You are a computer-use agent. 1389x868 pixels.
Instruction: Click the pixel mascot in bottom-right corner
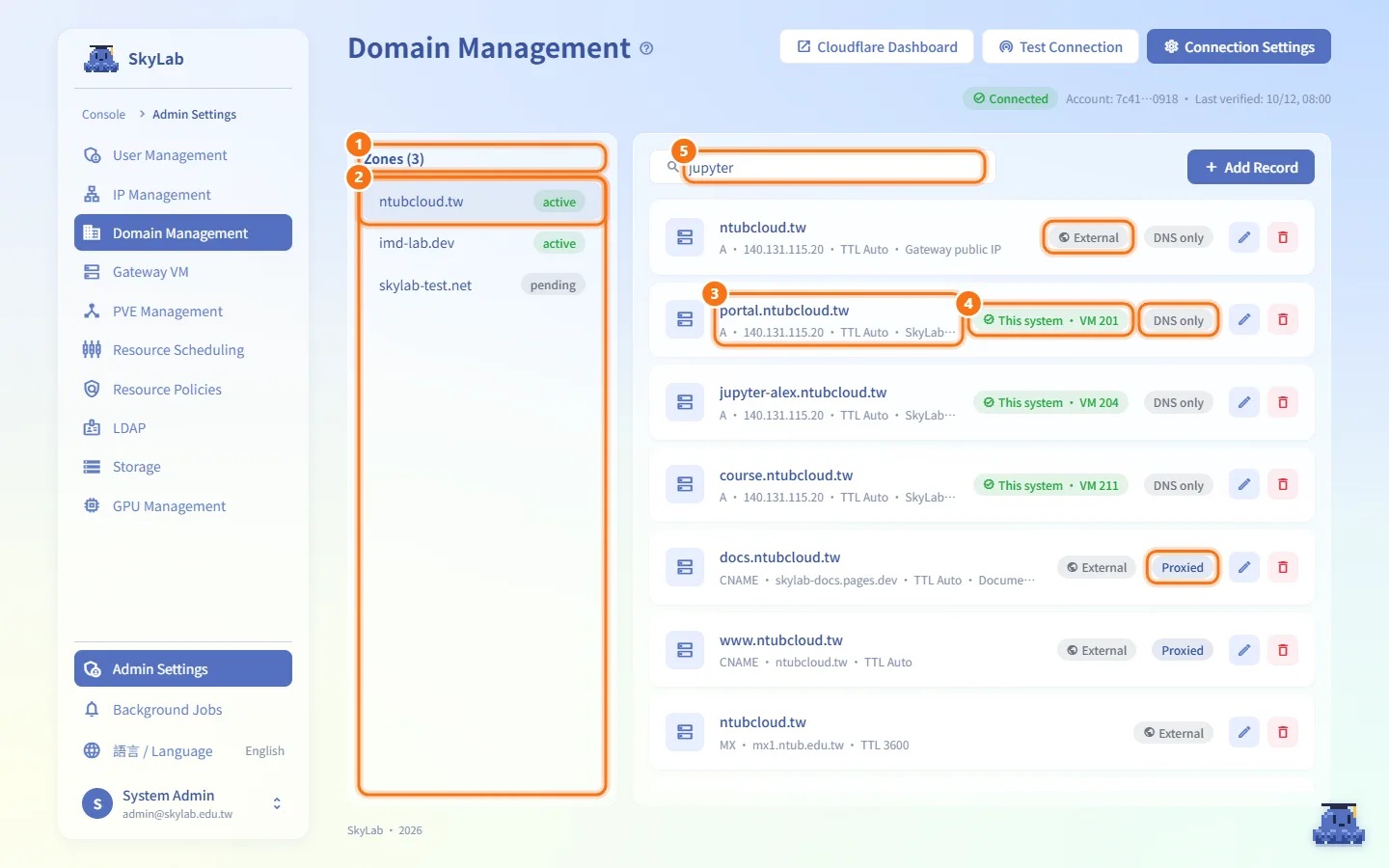point(1339,824)
